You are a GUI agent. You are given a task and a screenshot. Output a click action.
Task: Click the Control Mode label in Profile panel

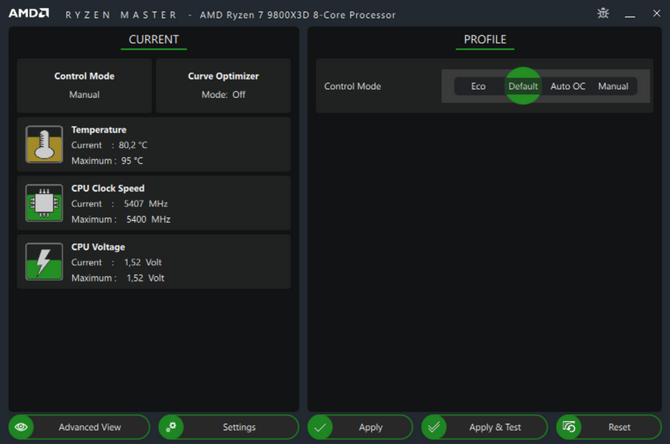[x=353, y=86]
